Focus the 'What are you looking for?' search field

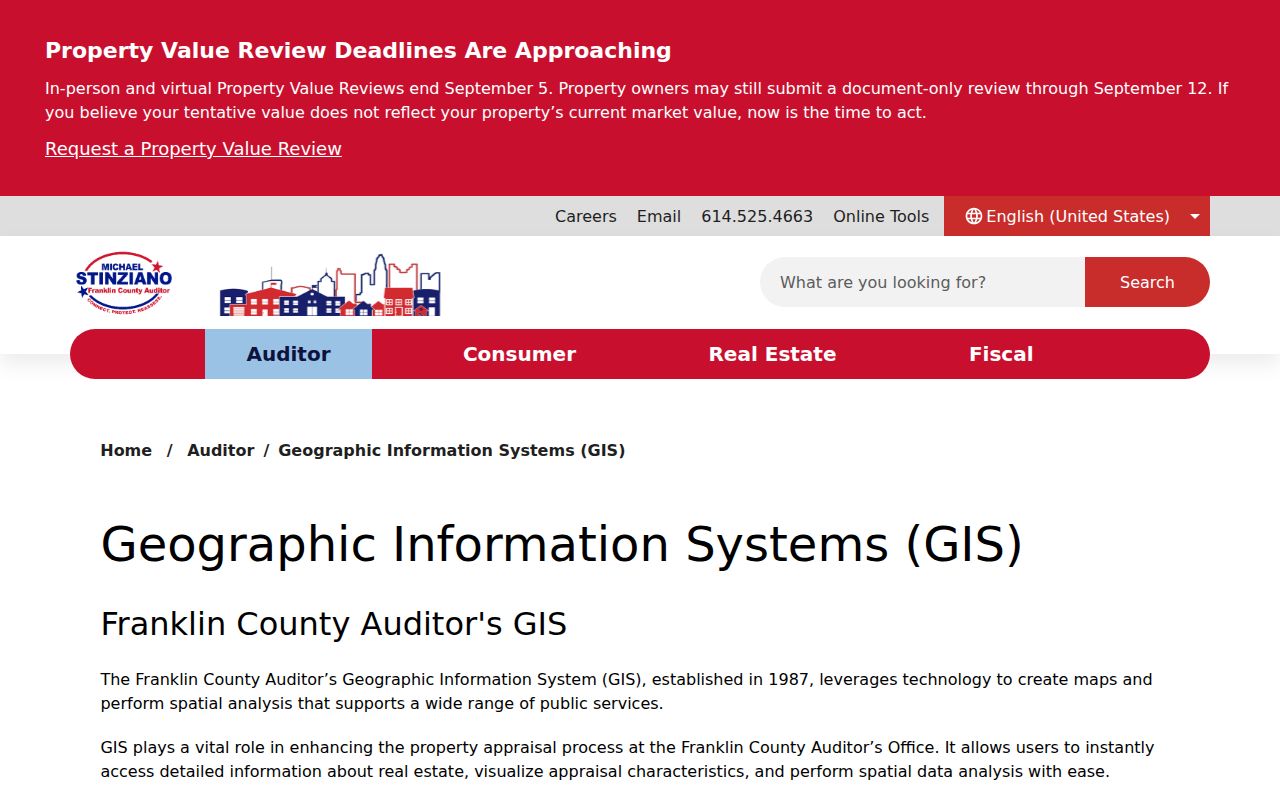[x=922, y=282]
